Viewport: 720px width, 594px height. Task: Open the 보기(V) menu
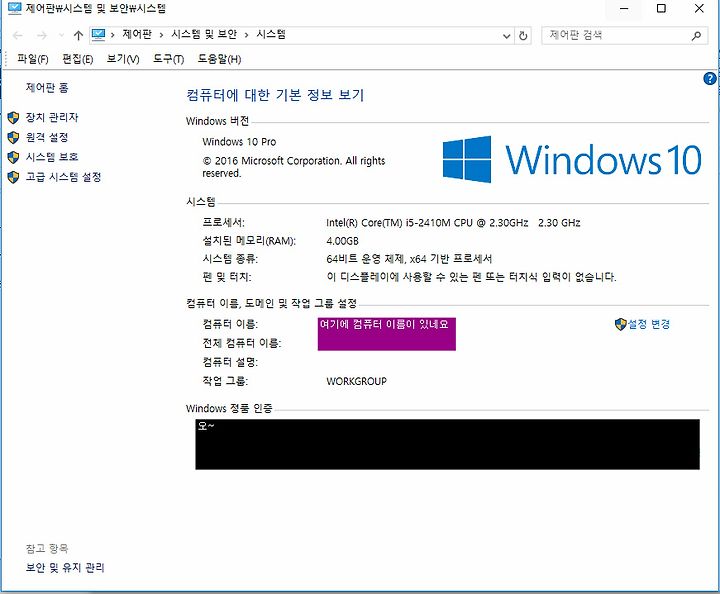pyautogui.click(x=123, y=59)
